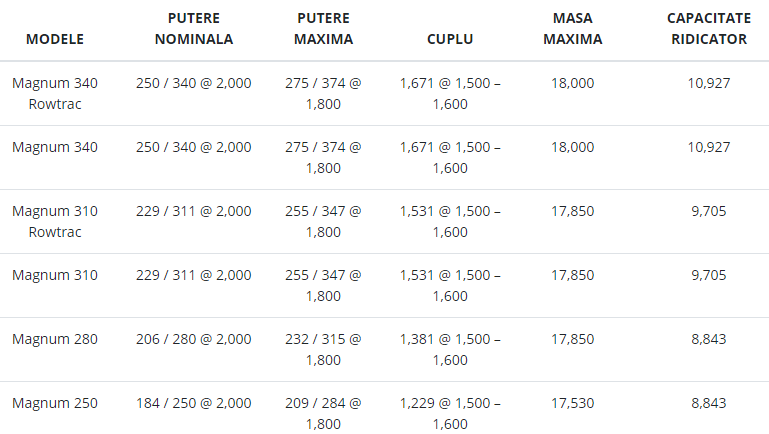Viewport: 769px width, 434px height.
Task: Select Magnum 280's 17,850 mass value
Action: pyautogui.click(x=572, y=339)
